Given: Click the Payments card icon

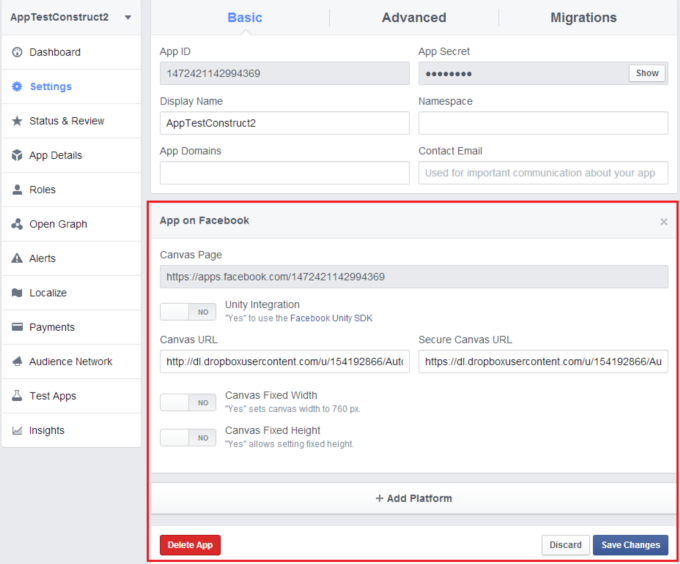Looking at the screenshot, I should point(17,327).
